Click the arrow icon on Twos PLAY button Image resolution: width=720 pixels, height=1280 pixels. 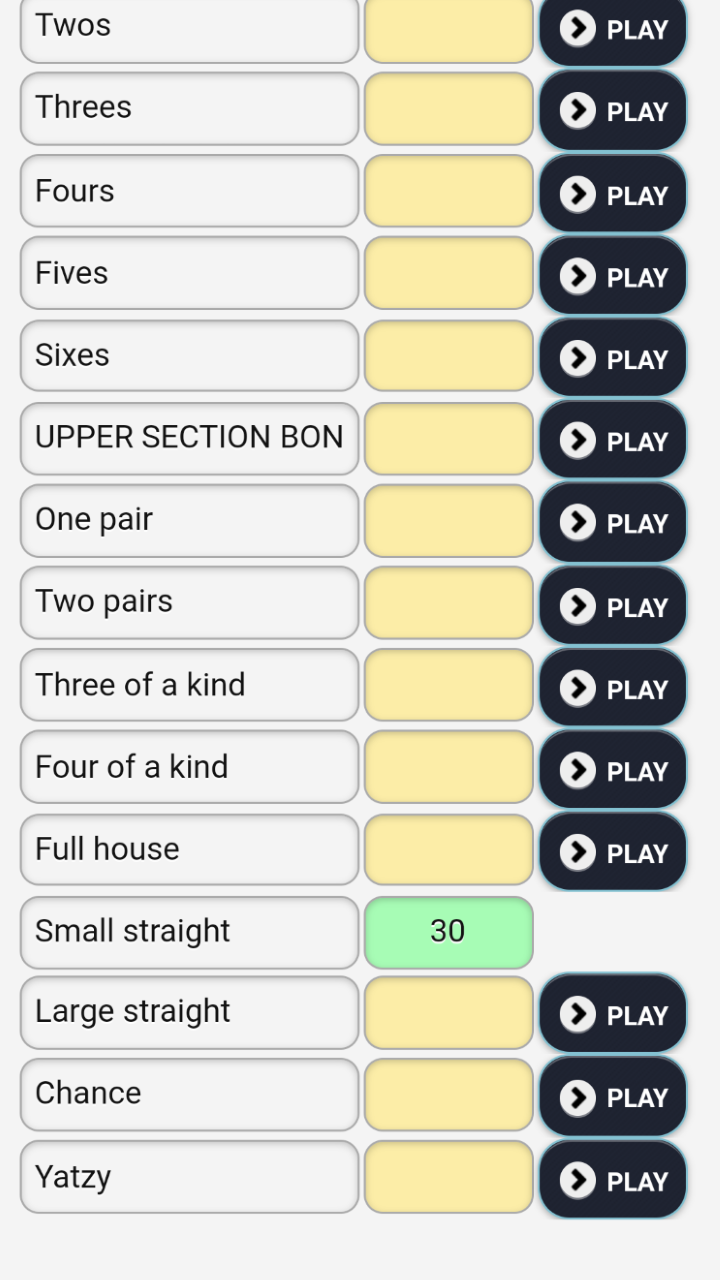pos(577,29)
